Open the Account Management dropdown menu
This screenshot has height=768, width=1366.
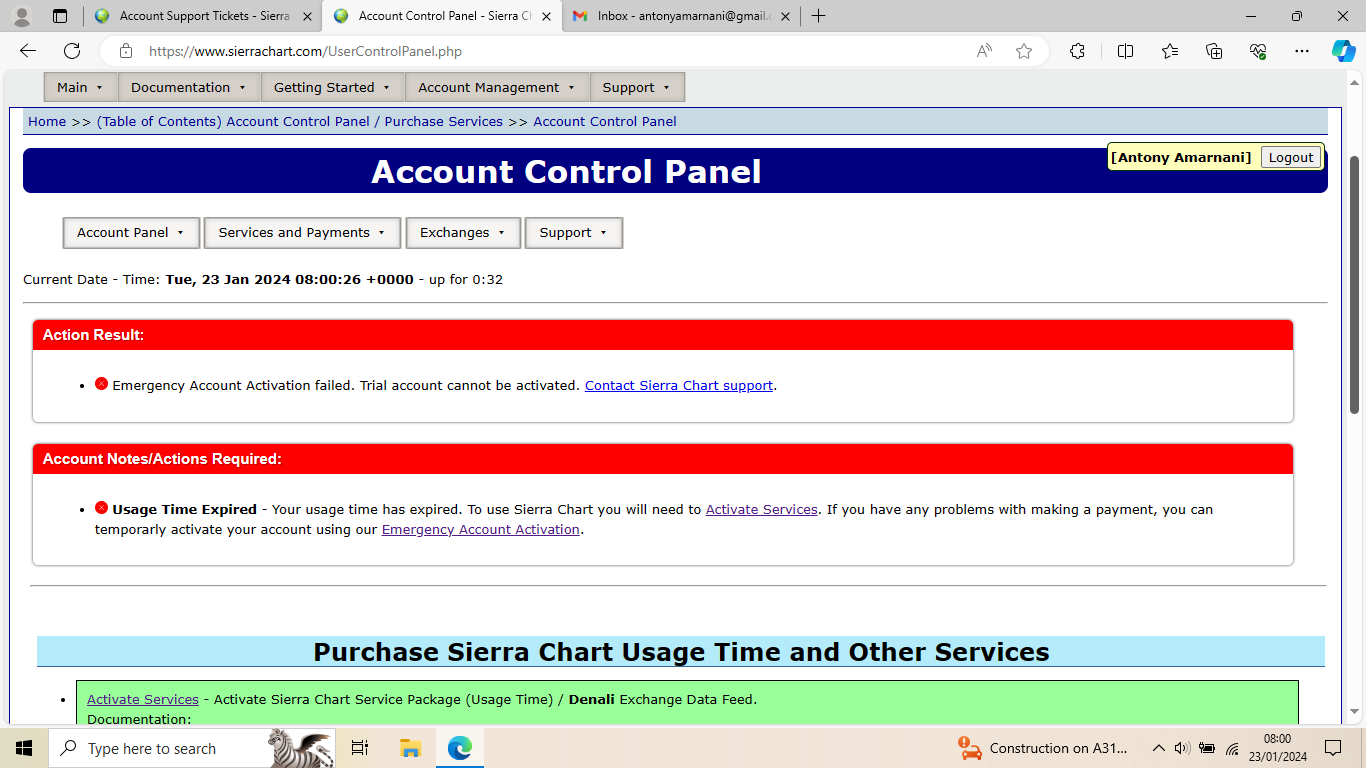pos(497,87)
